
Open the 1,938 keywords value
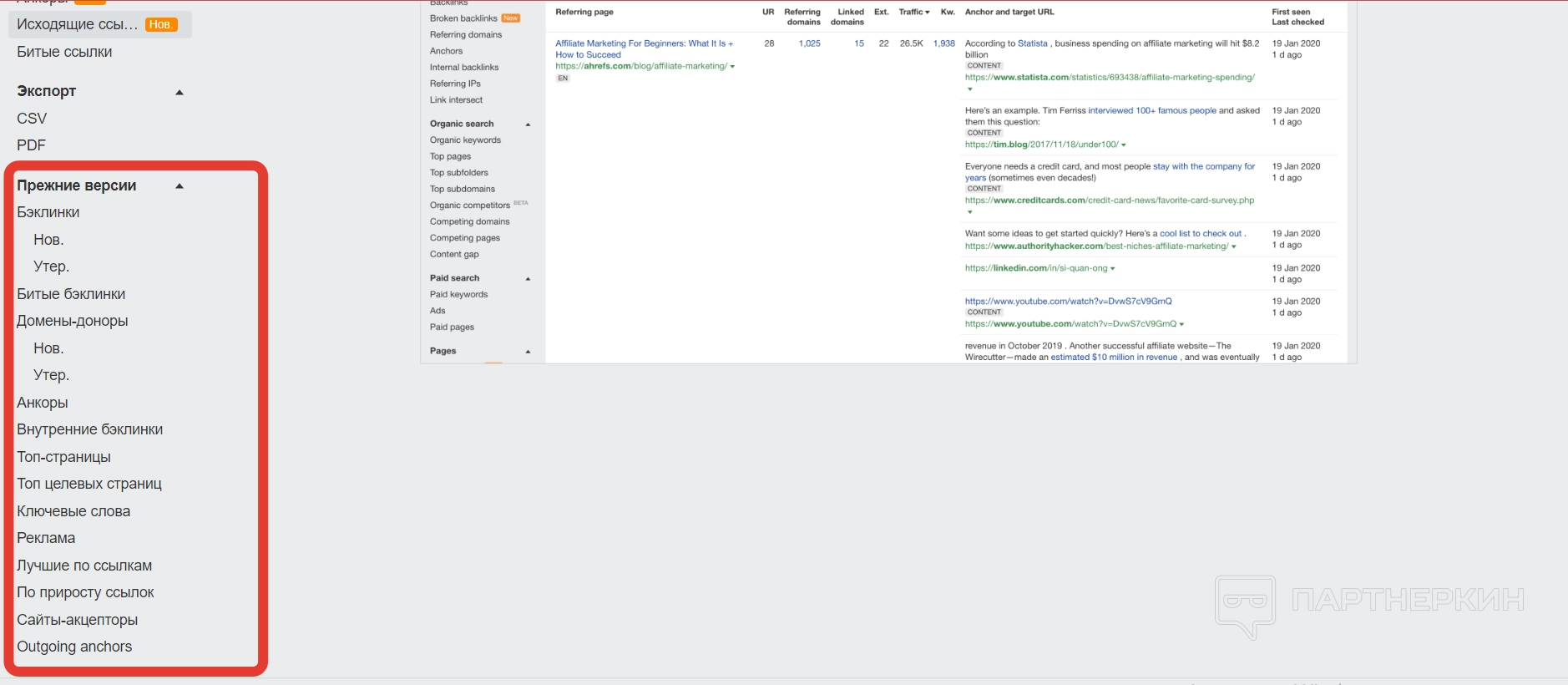click(x=944, y=43)
